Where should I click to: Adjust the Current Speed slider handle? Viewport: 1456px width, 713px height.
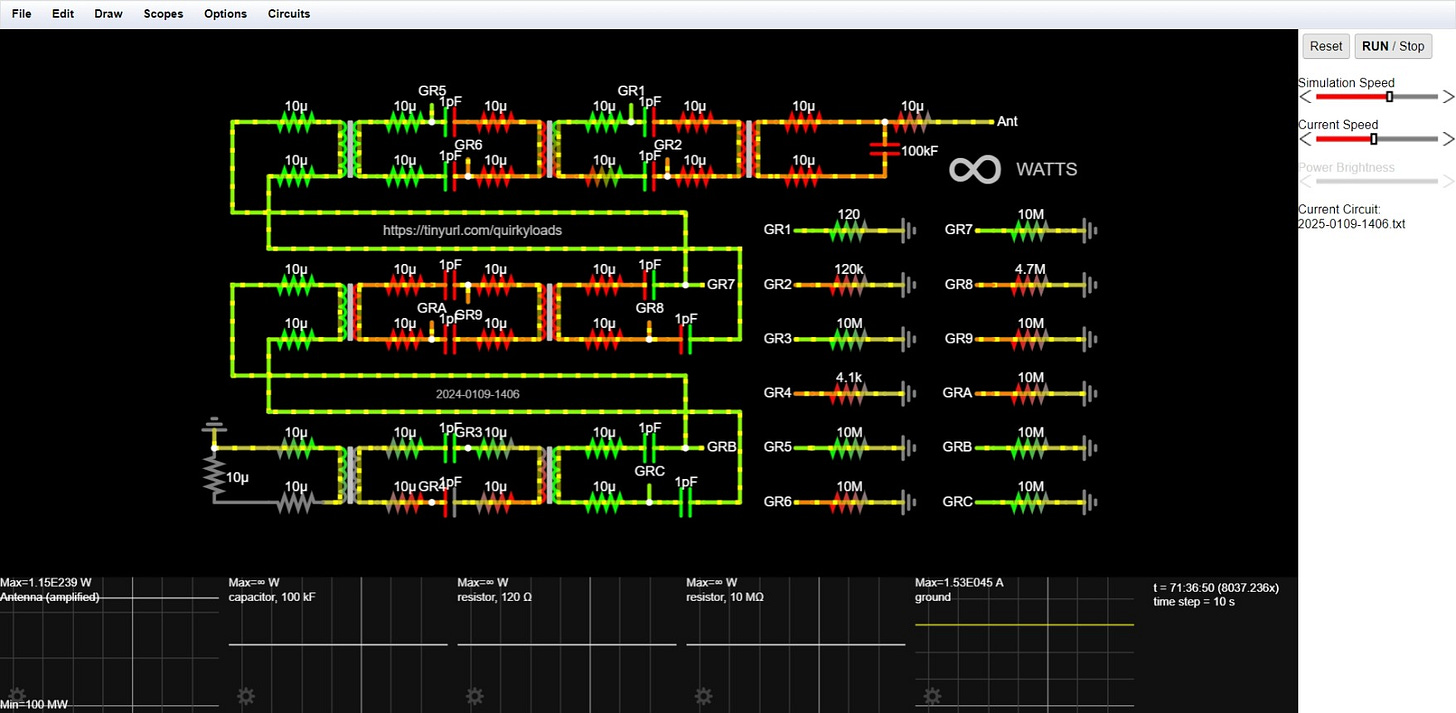1373,139
